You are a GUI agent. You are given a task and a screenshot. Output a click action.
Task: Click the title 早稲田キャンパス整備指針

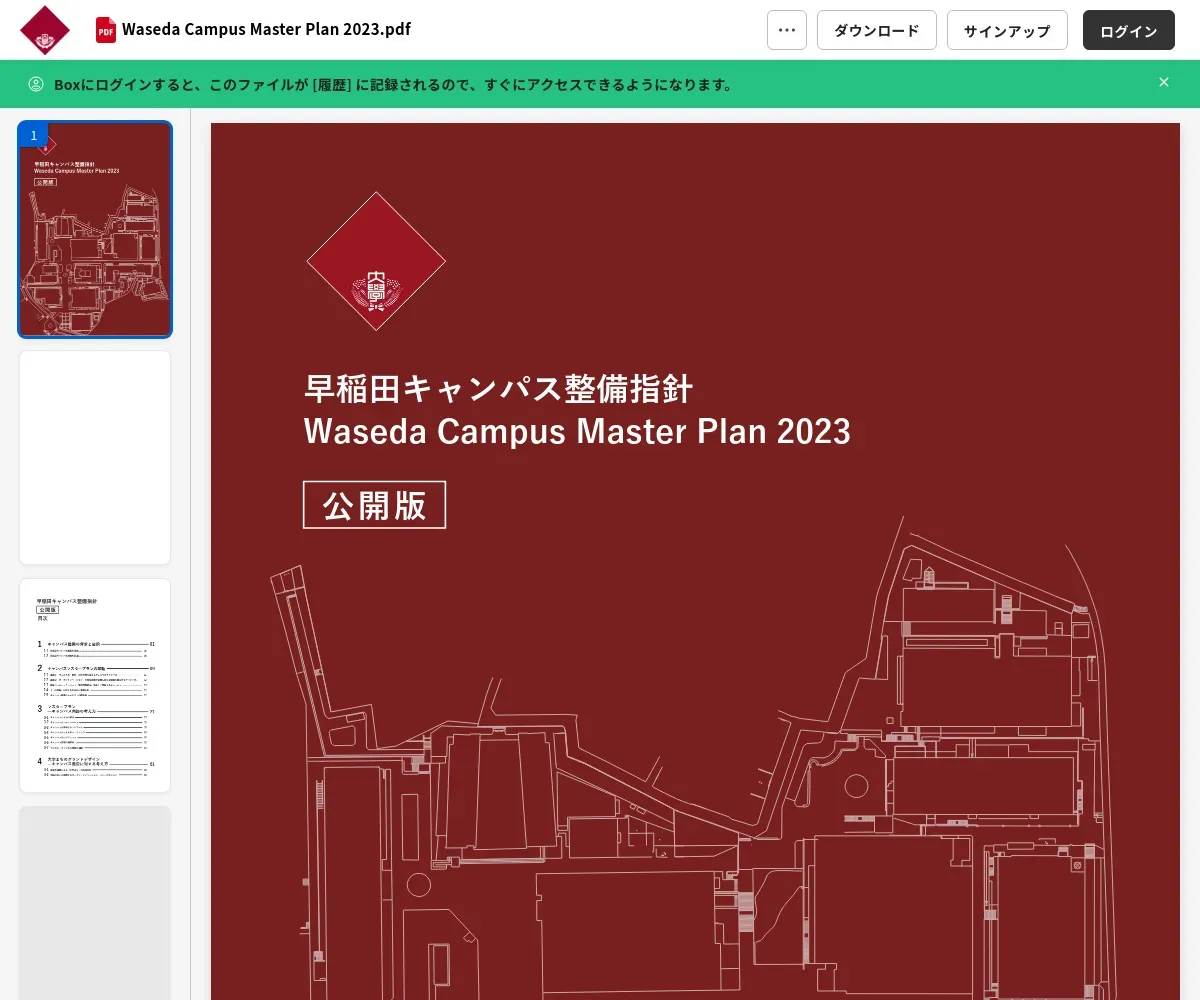pyautogui.click(x=498, y=388)
